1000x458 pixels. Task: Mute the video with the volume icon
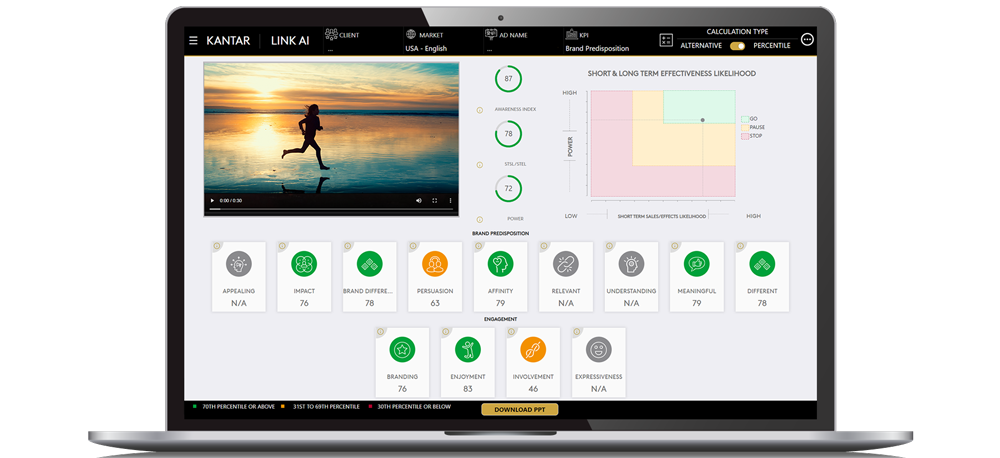(419, 200)
